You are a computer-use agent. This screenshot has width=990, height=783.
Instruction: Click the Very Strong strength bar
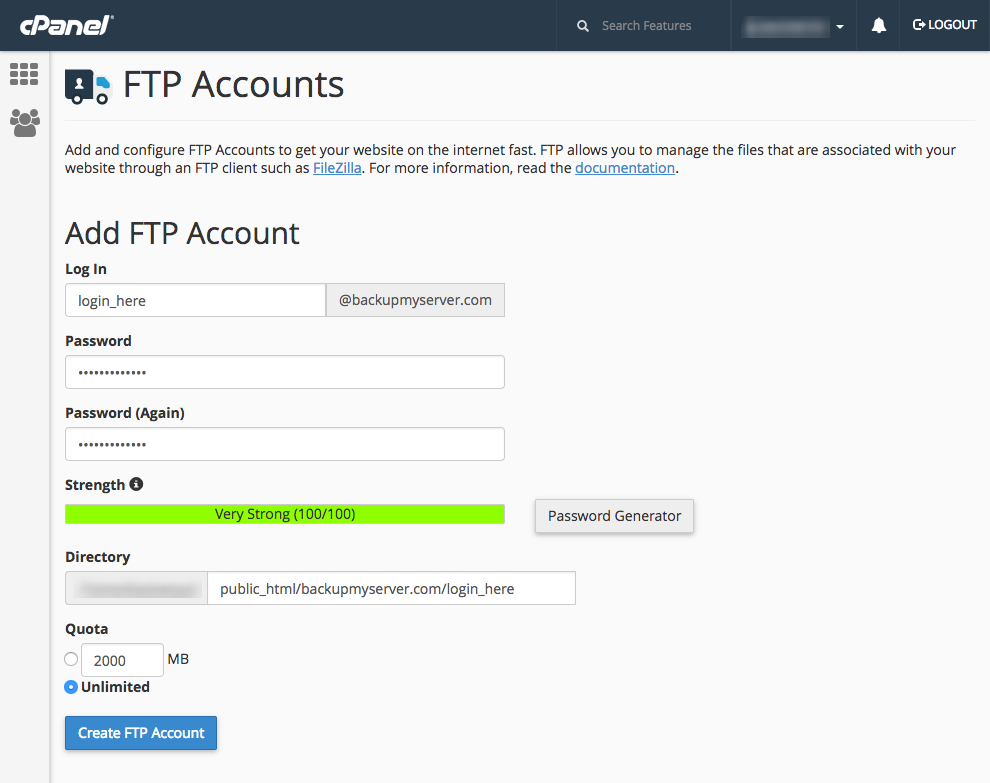(285, 514)
